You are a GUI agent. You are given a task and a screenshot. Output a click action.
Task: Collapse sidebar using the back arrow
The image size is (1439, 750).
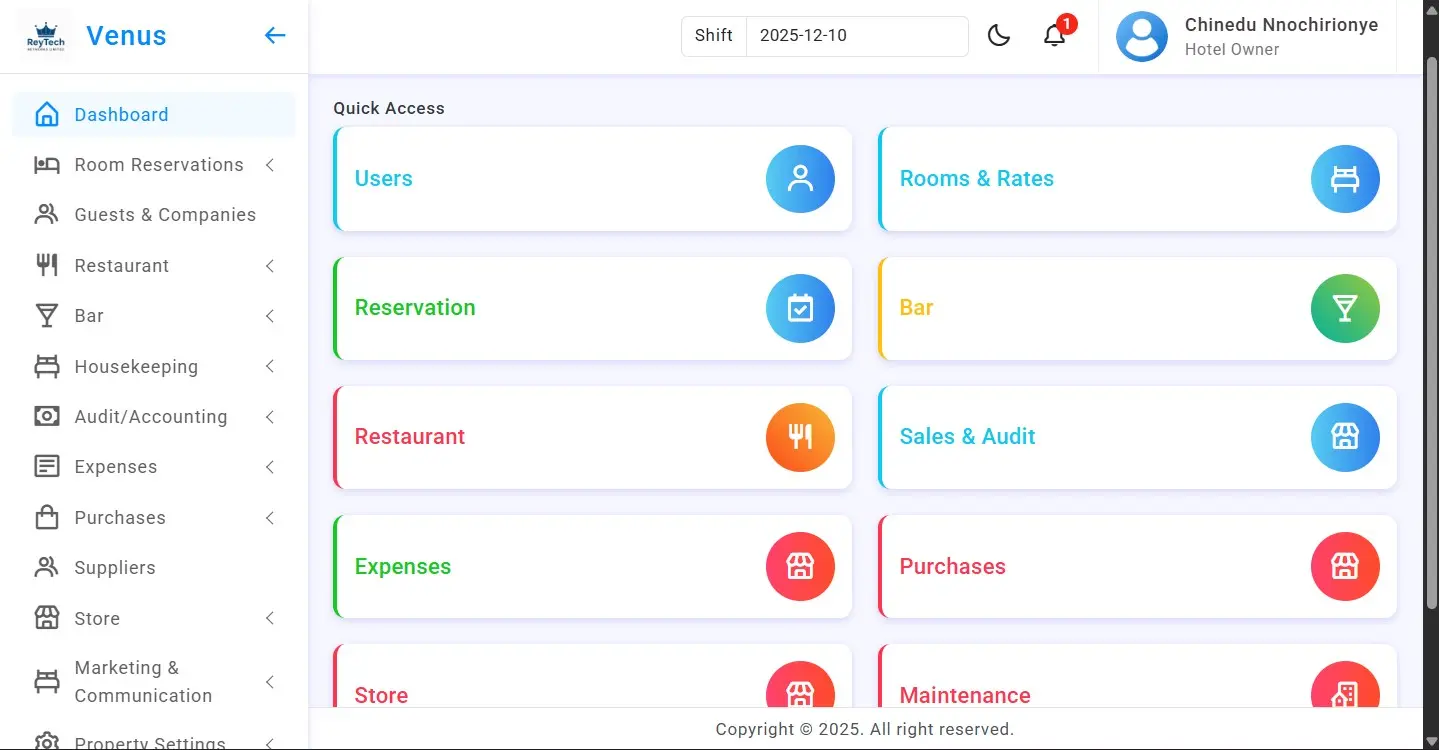point(275,36)
